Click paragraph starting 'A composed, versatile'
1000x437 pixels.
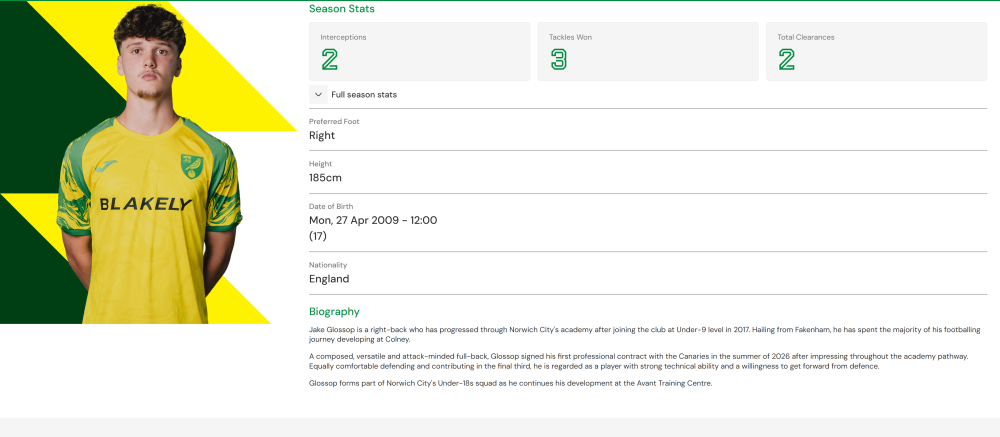click(x=639, y=361)
